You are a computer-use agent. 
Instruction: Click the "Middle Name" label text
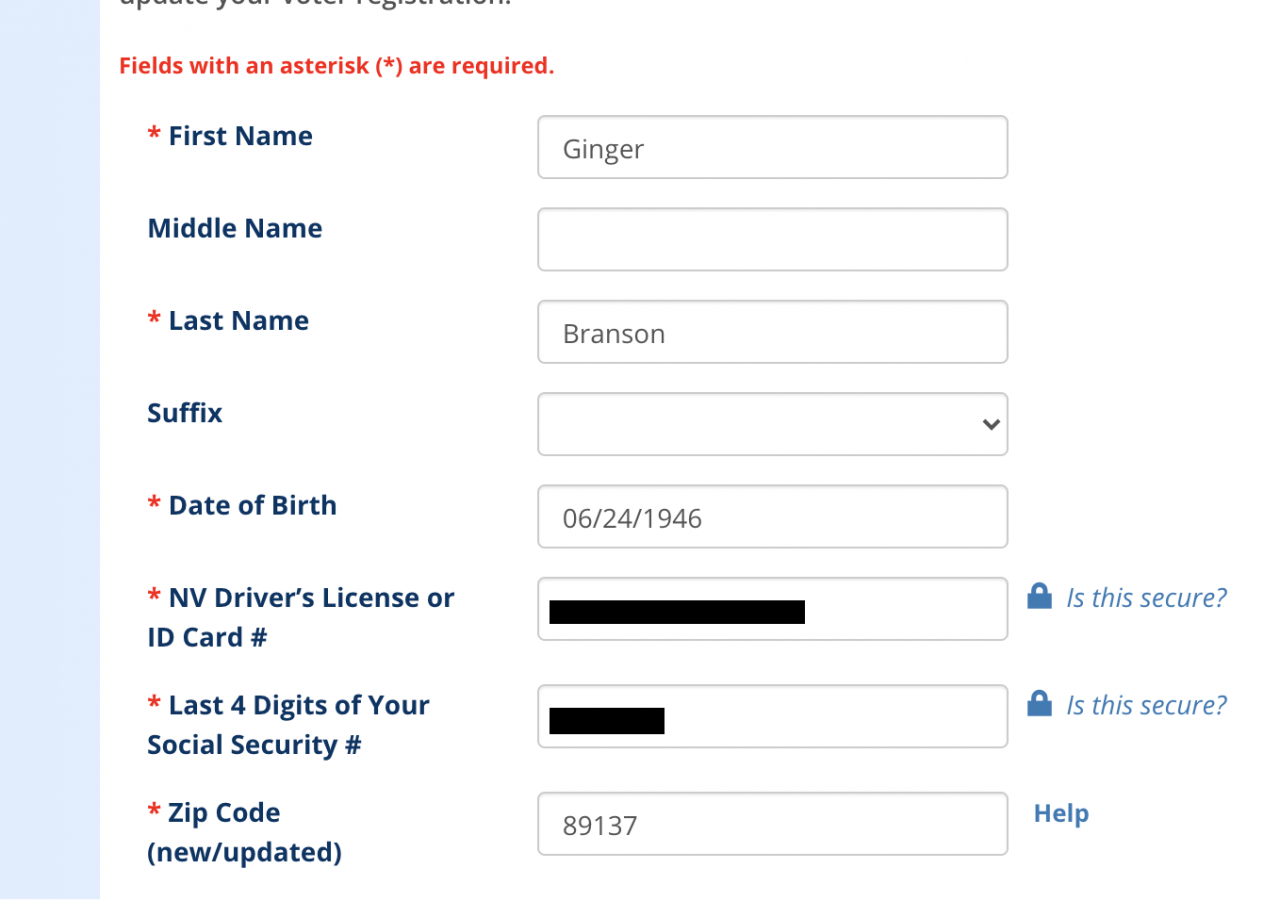pos(235,228)
